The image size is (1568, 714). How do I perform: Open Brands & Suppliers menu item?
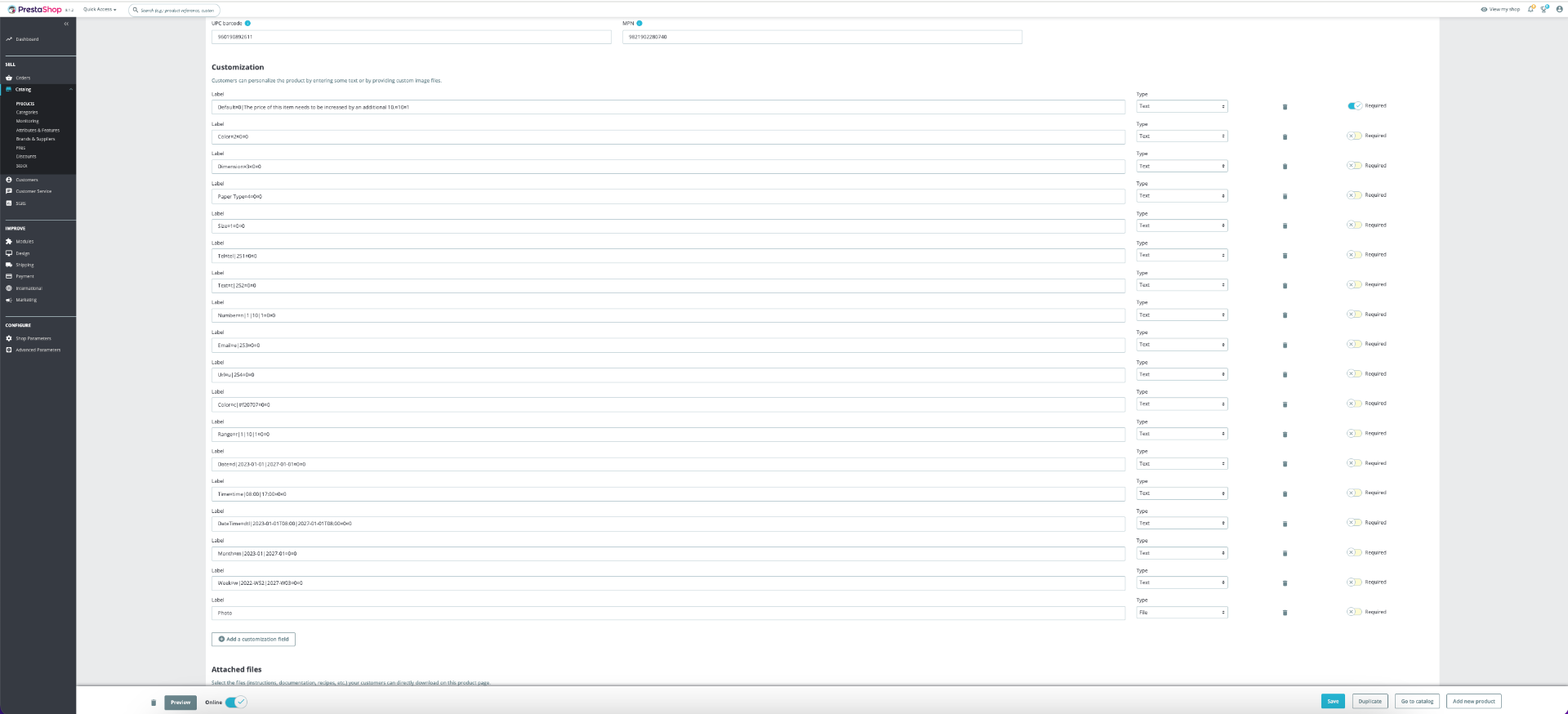tap(35, 139)
